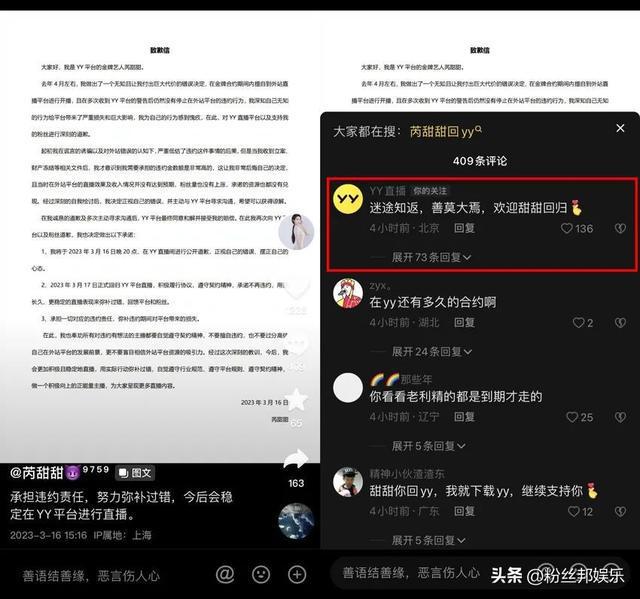The width and height of the screenshot is (640, 599).
Task: Dislike the YY直播 comment broken-heart icon
Action: pyautogui.click(x=618, y=228)
